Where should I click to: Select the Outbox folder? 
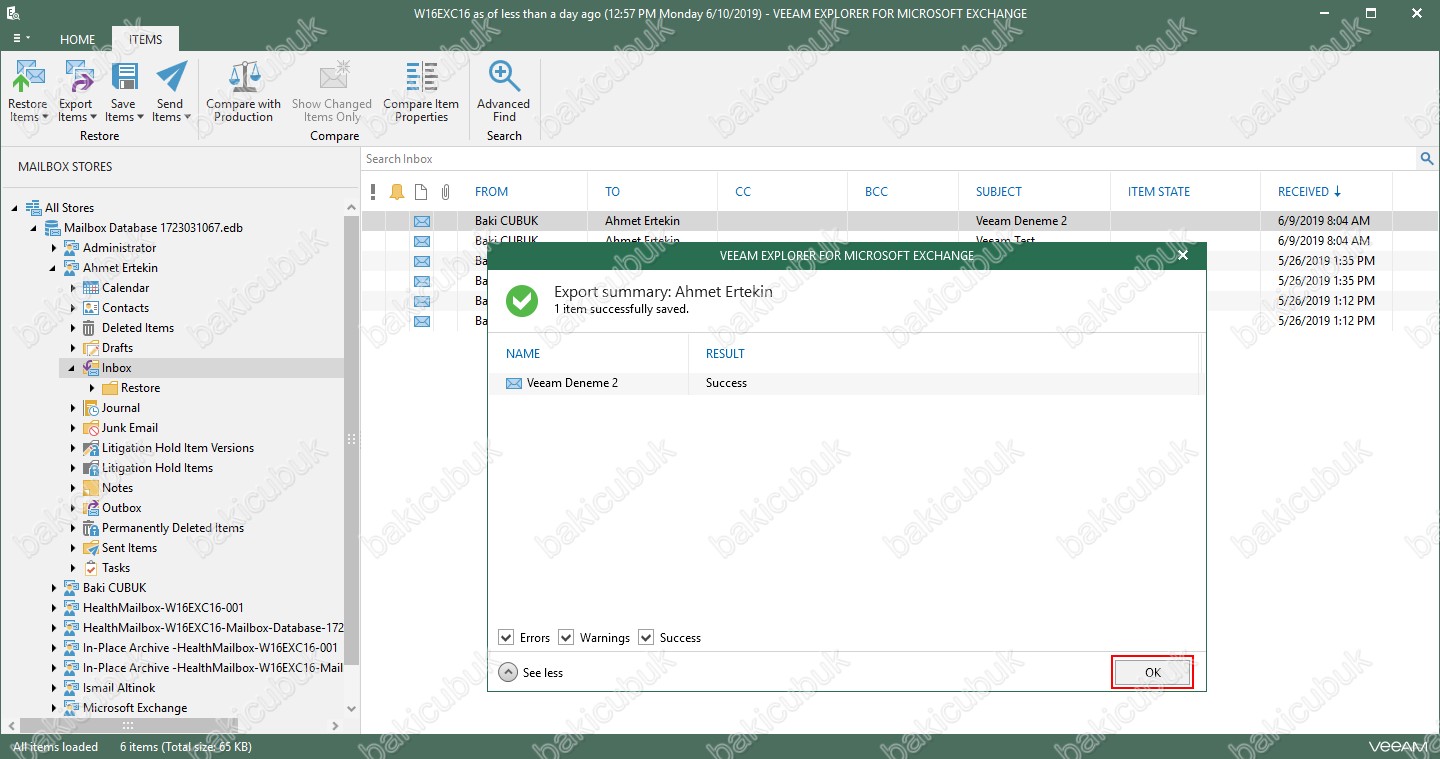[122, 508]
